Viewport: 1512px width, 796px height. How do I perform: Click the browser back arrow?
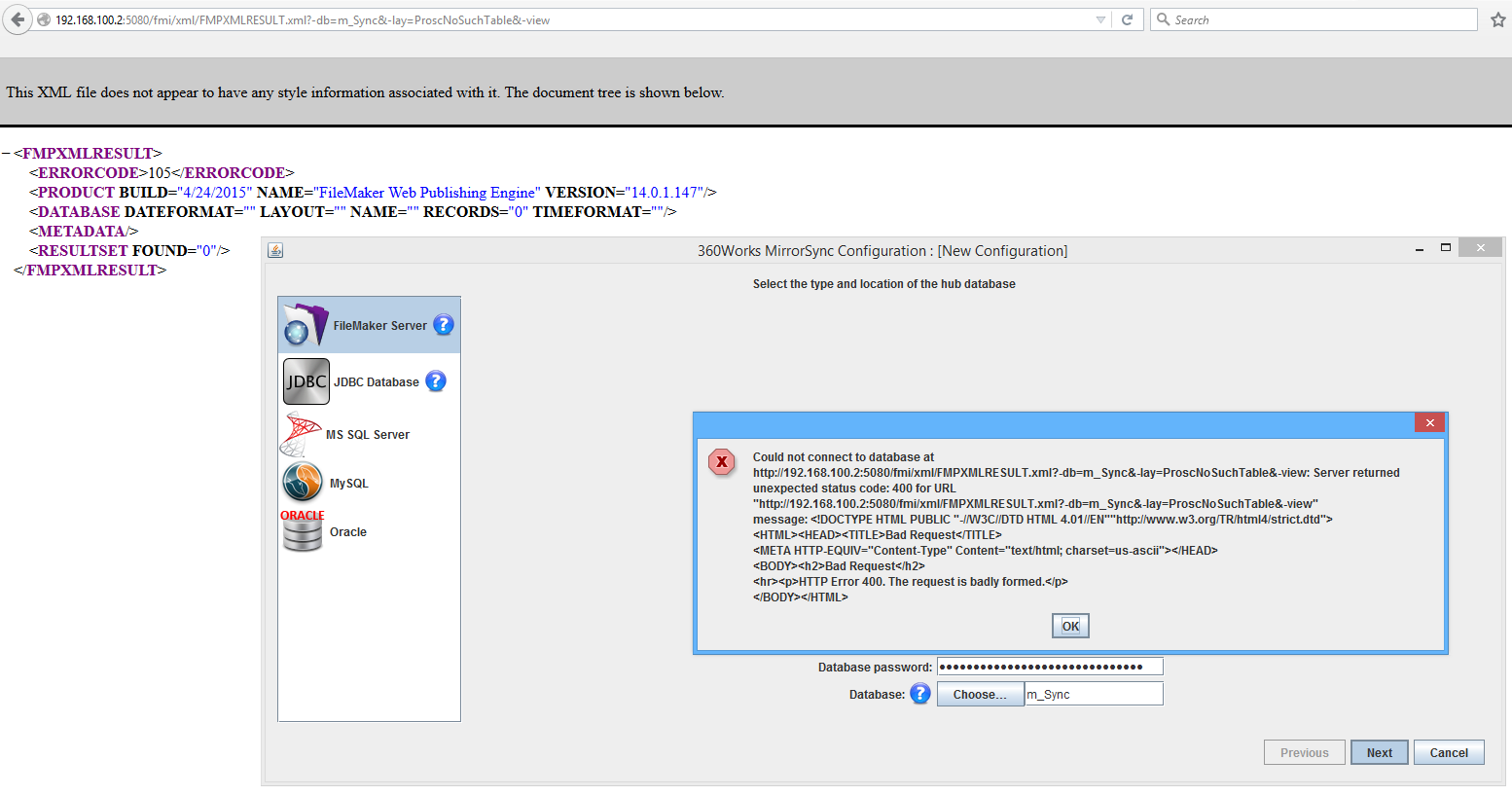(18, 19)
